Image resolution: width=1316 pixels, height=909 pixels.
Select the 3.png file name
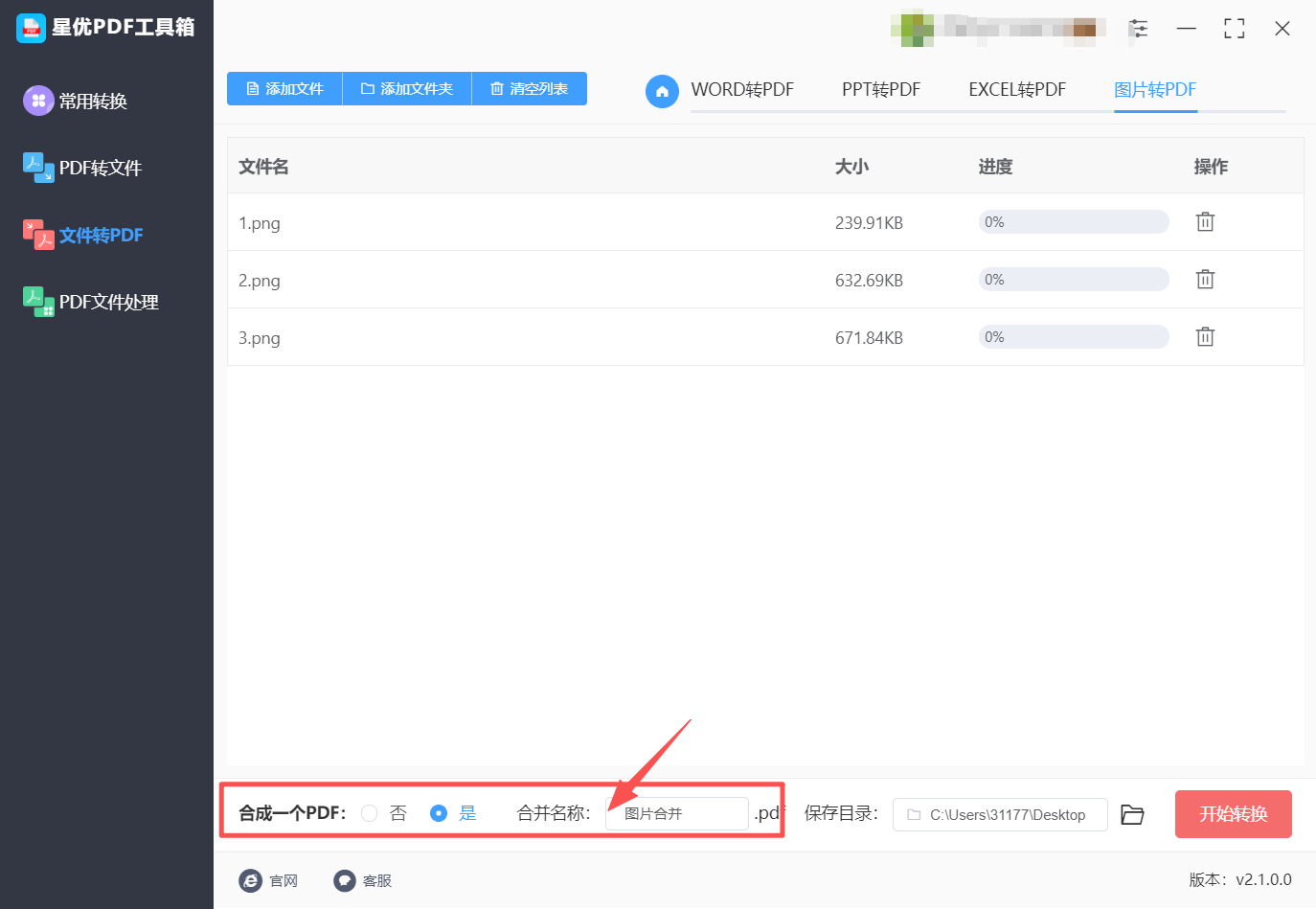coord(260,338)
